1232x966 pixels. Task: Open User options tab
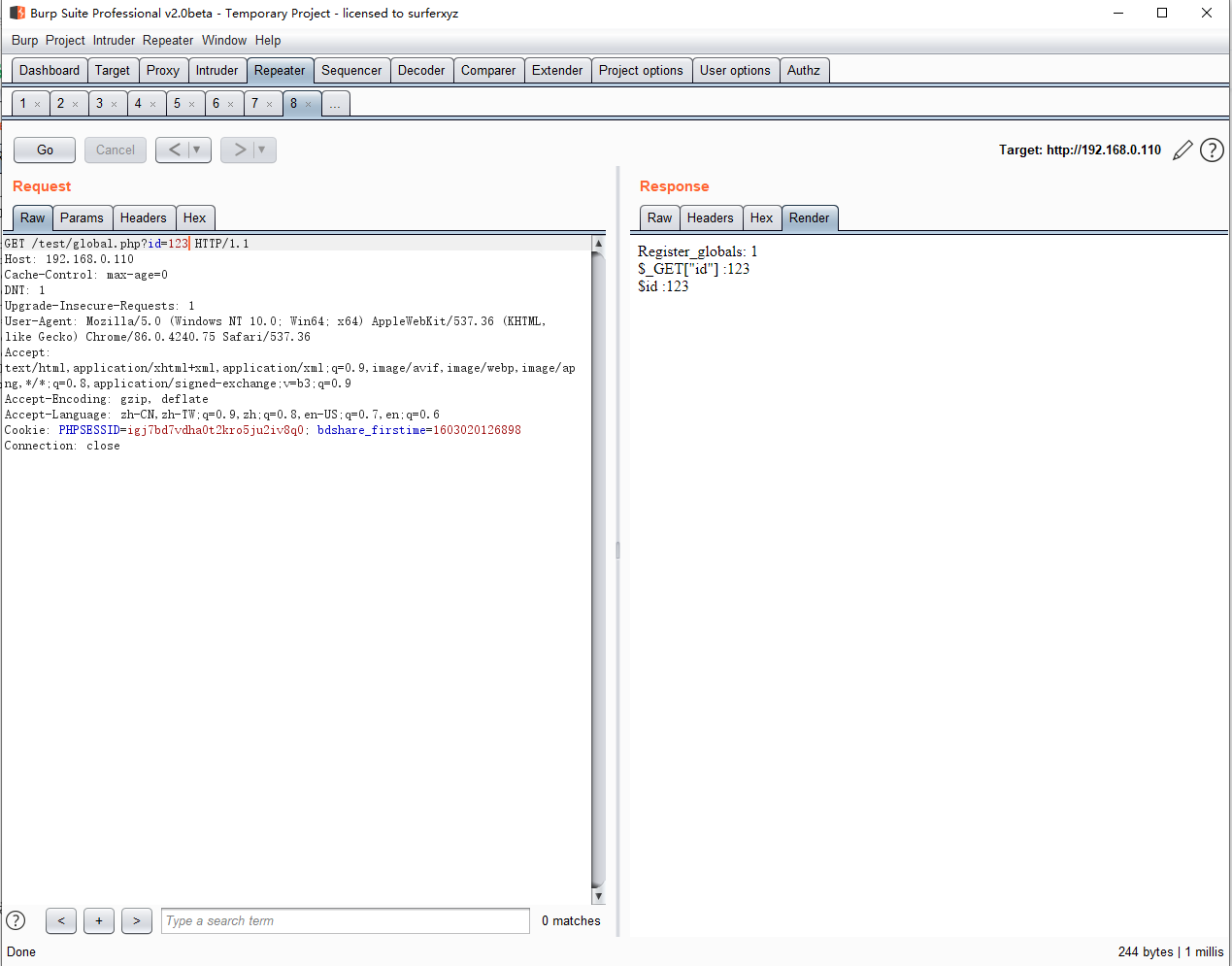click(735, 70)
